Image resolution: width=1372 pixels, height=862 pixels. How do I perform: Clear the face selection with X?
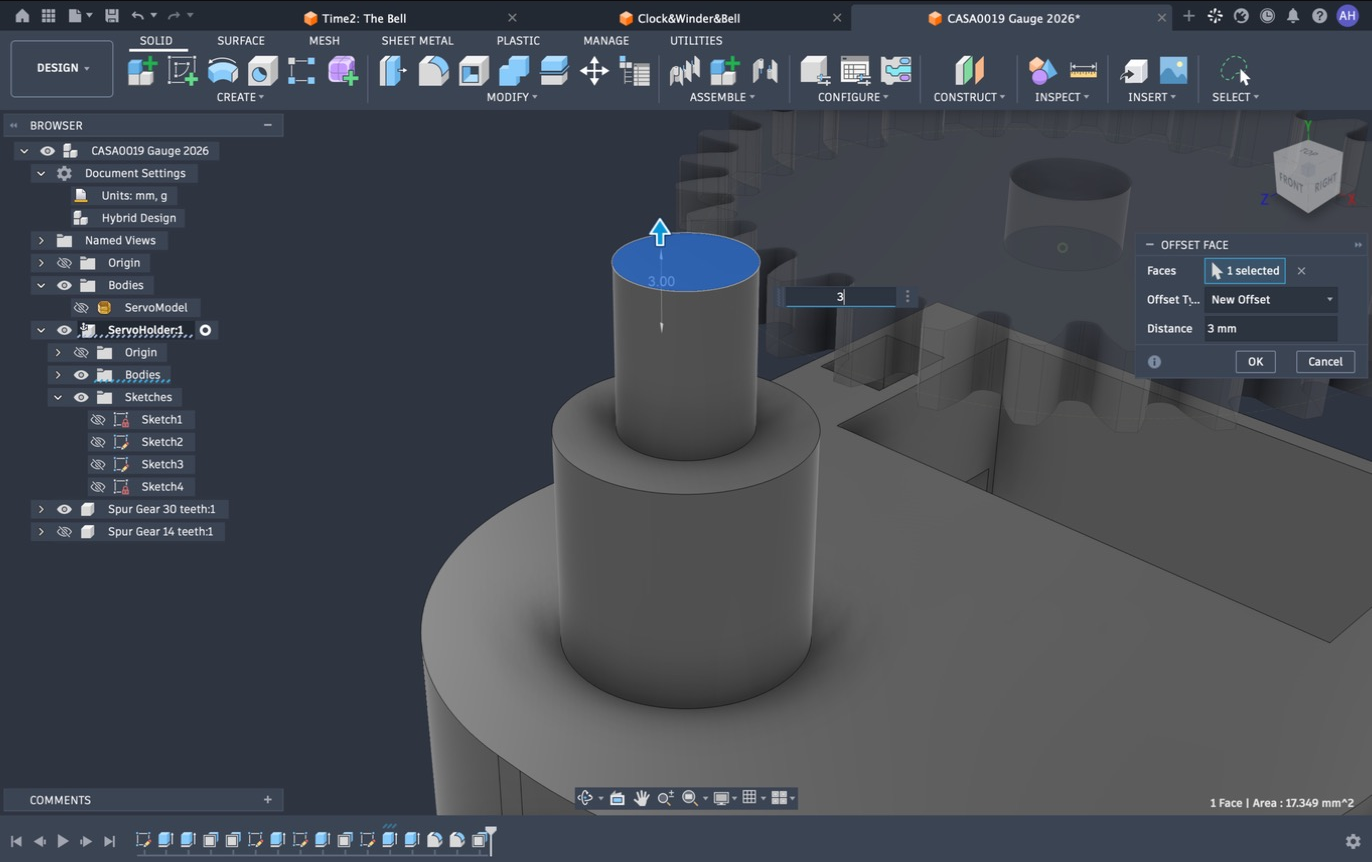(x=1301, y=271)
